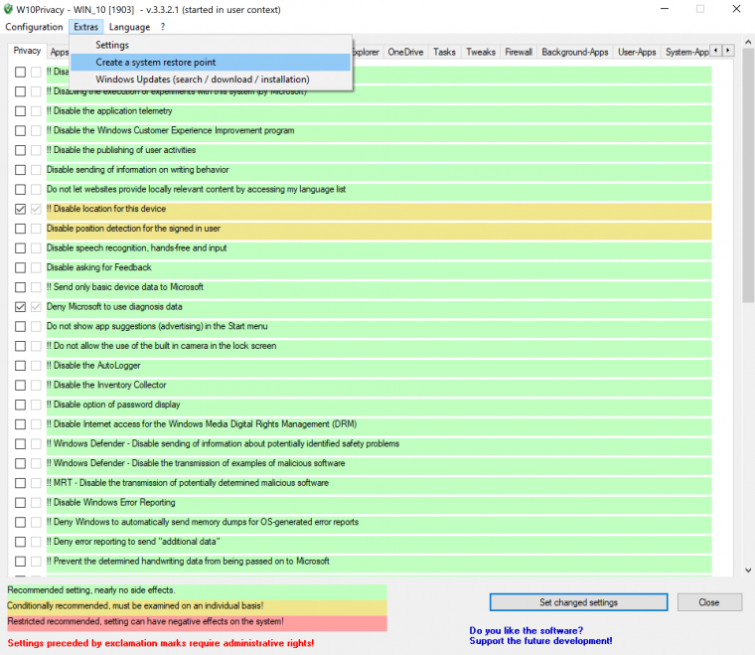Open the Background-Apps tab
Viewport: 755px width, 655px height.
575,52
